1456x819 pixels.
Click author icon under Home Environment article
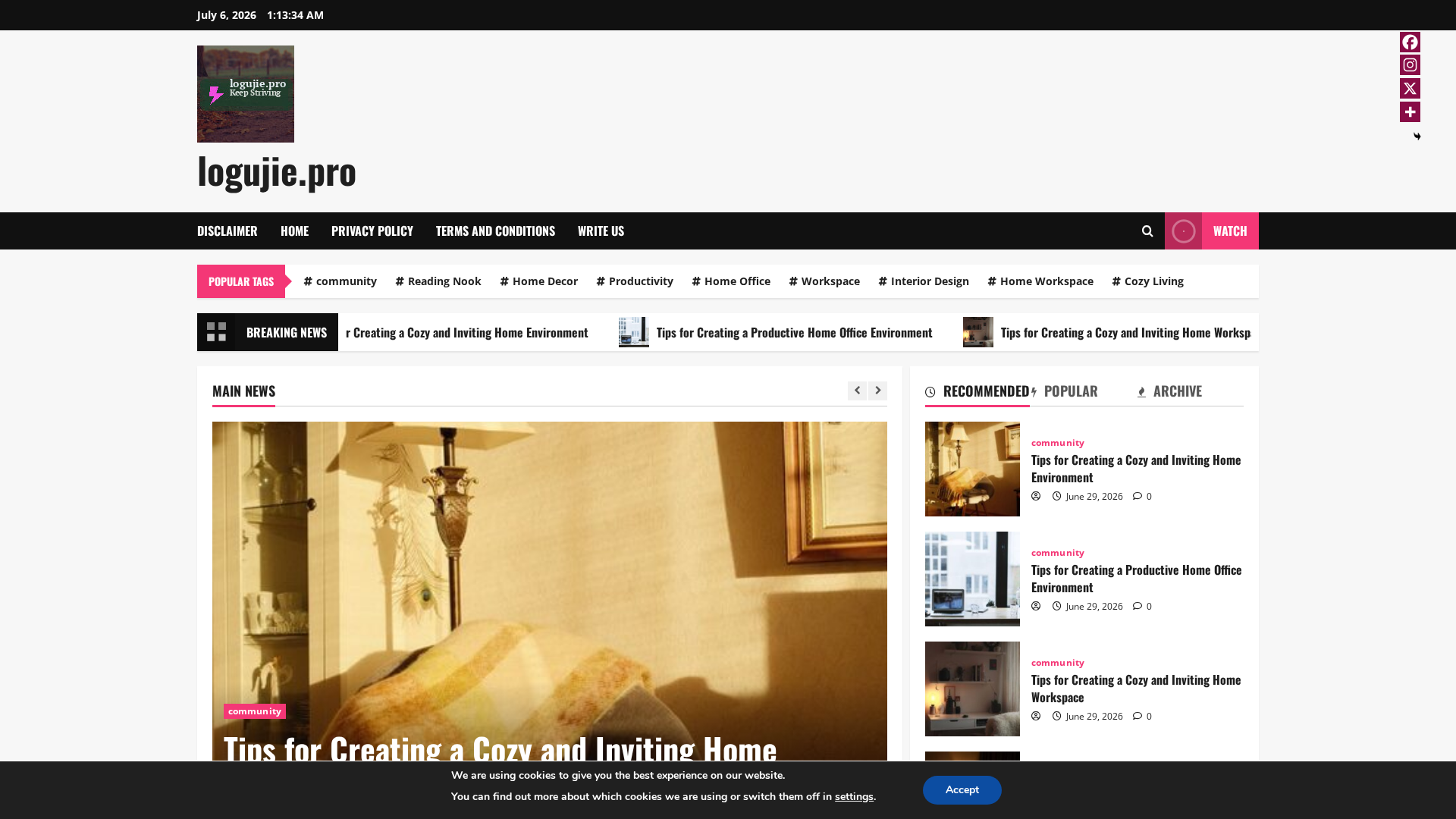pos(1036,496)
